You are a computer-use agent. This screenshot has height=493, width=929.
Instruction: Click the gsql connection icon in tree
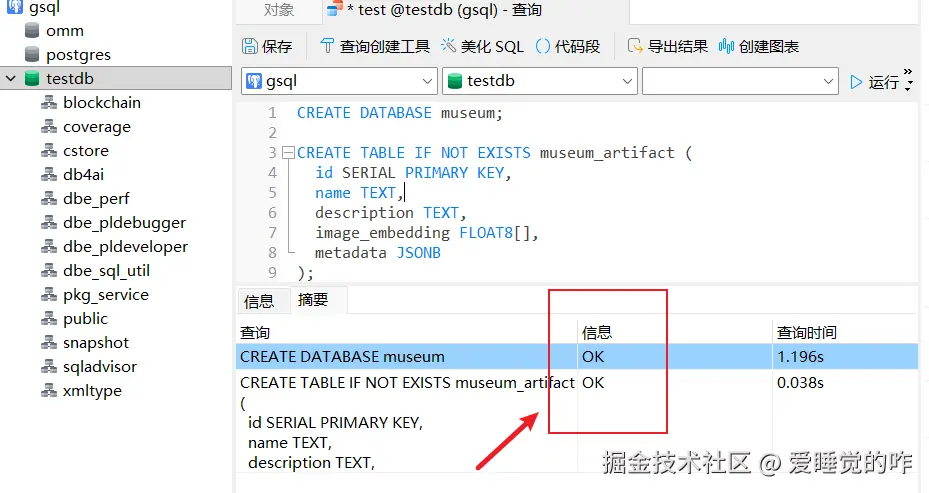(15, 7)
